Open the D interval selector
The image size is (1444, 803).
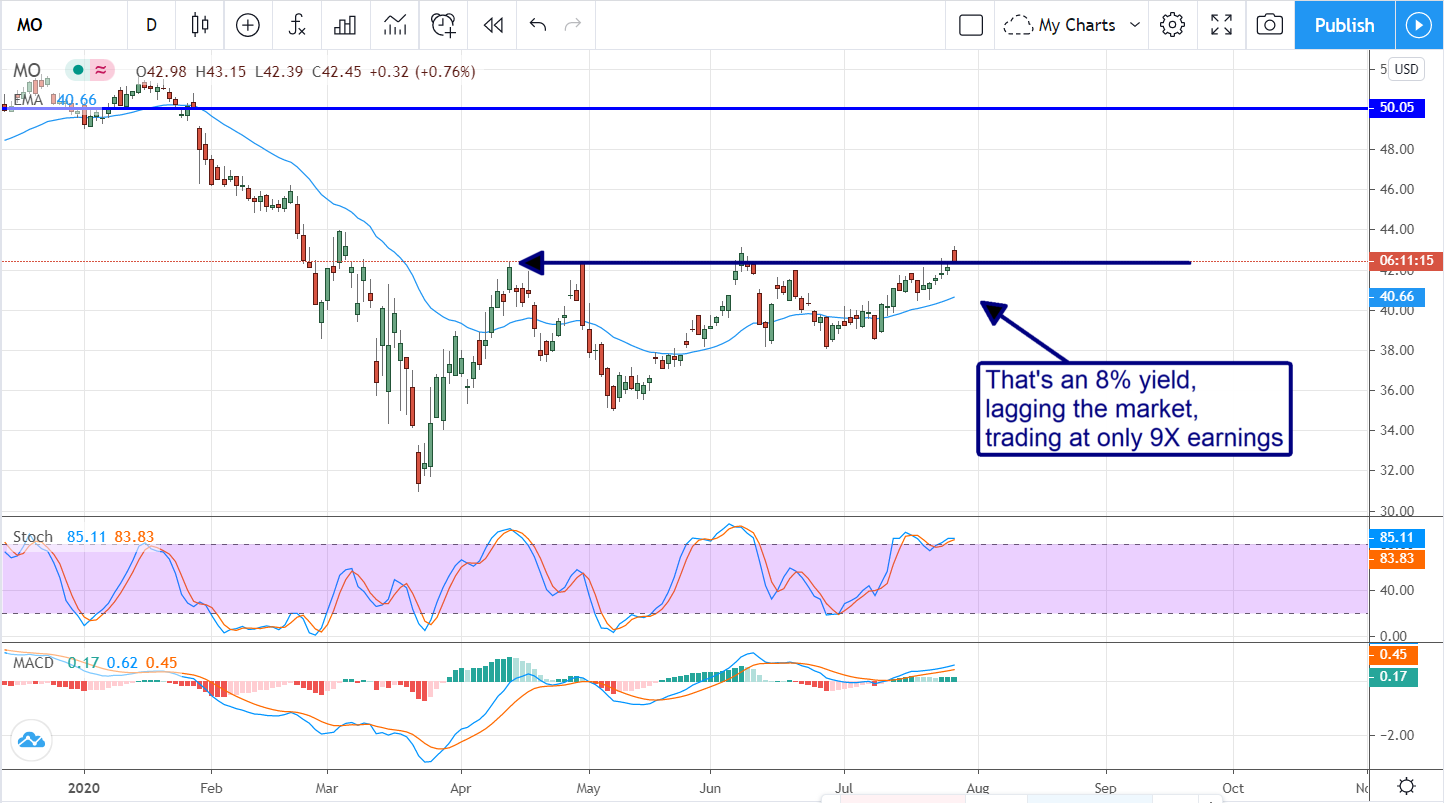[151, 25]
